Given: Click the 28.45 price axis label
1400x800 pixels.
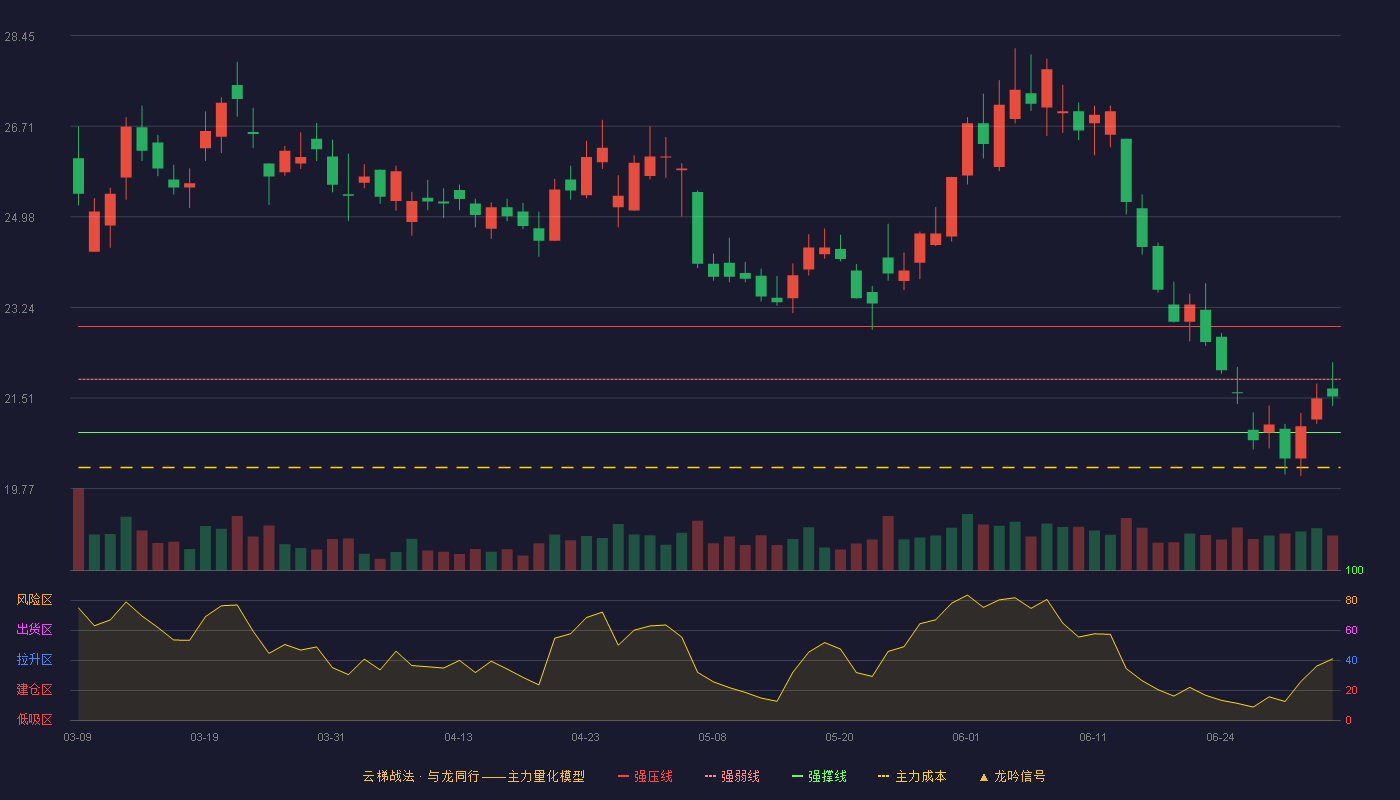Looking at the screenshot, I should 19,37.
